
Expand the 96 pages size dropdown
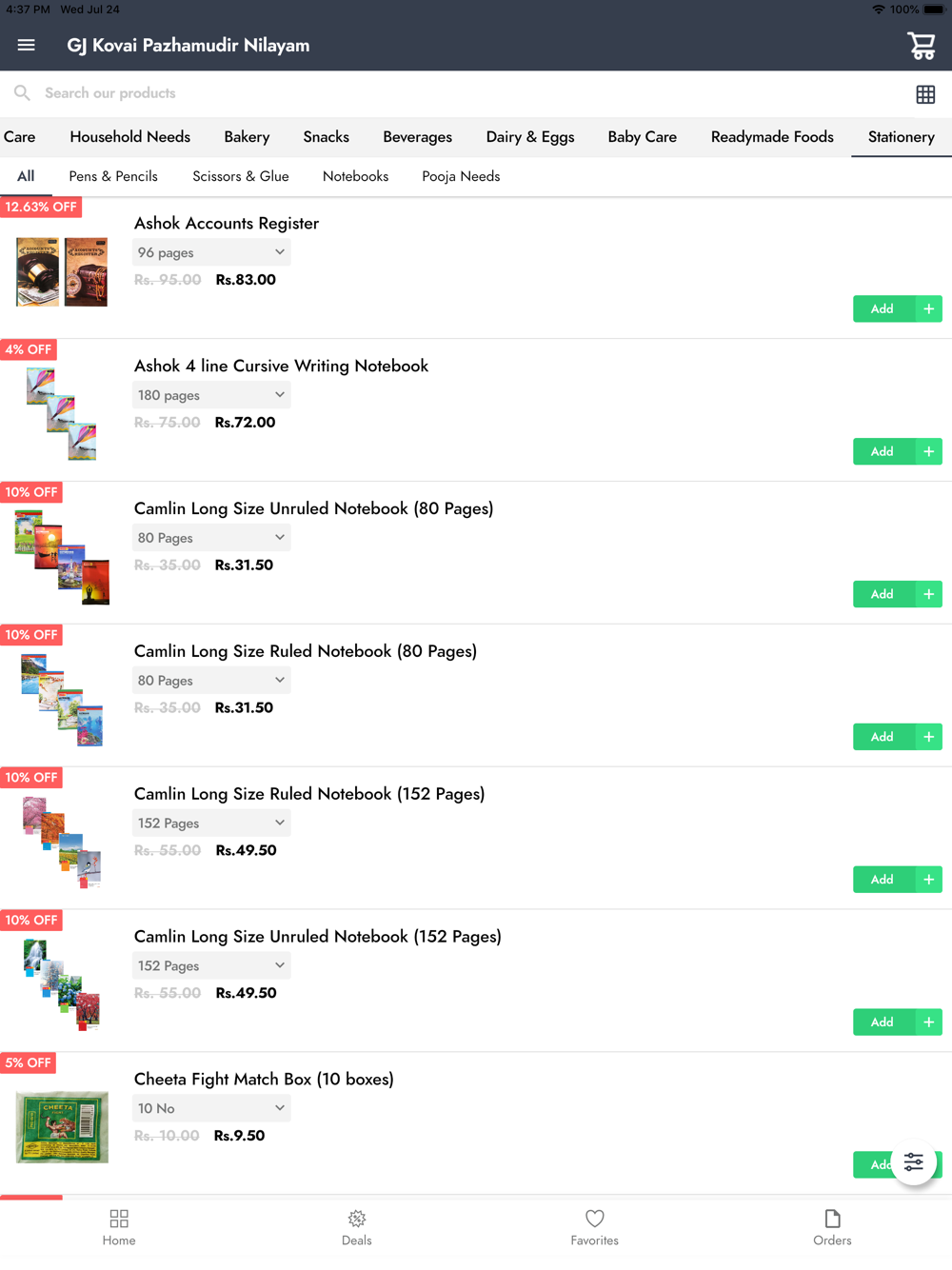click(x=211, y=252)
